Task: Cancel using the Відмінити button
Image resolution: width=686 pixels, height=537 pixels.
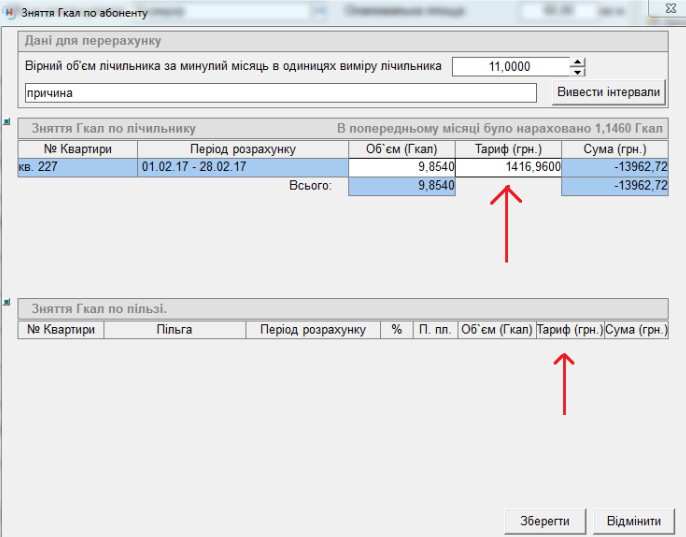Action: pos(633,522)
